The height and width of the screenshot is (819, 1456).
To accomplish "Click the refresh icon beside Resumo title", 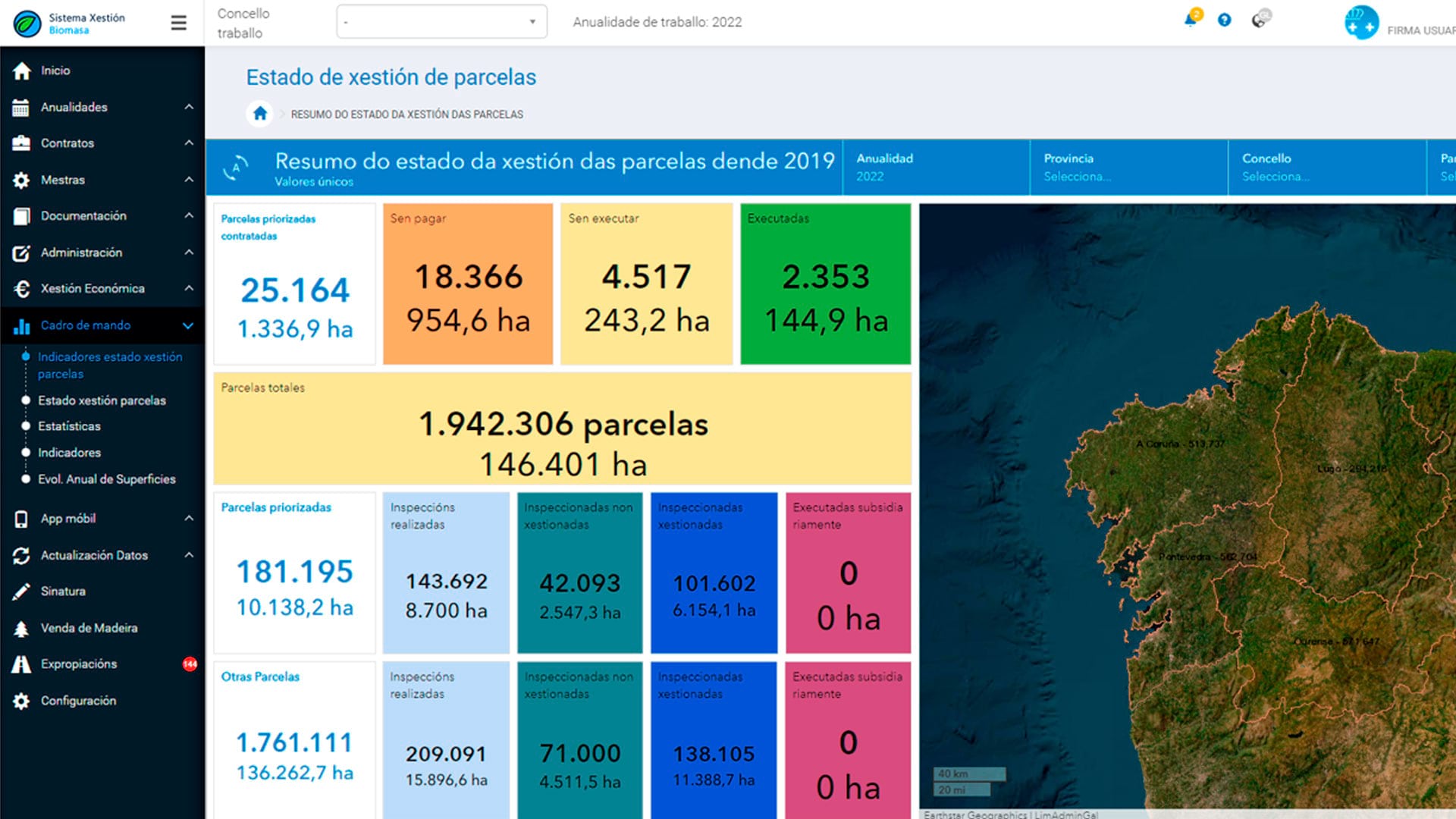I will click(x=237, y=168).
